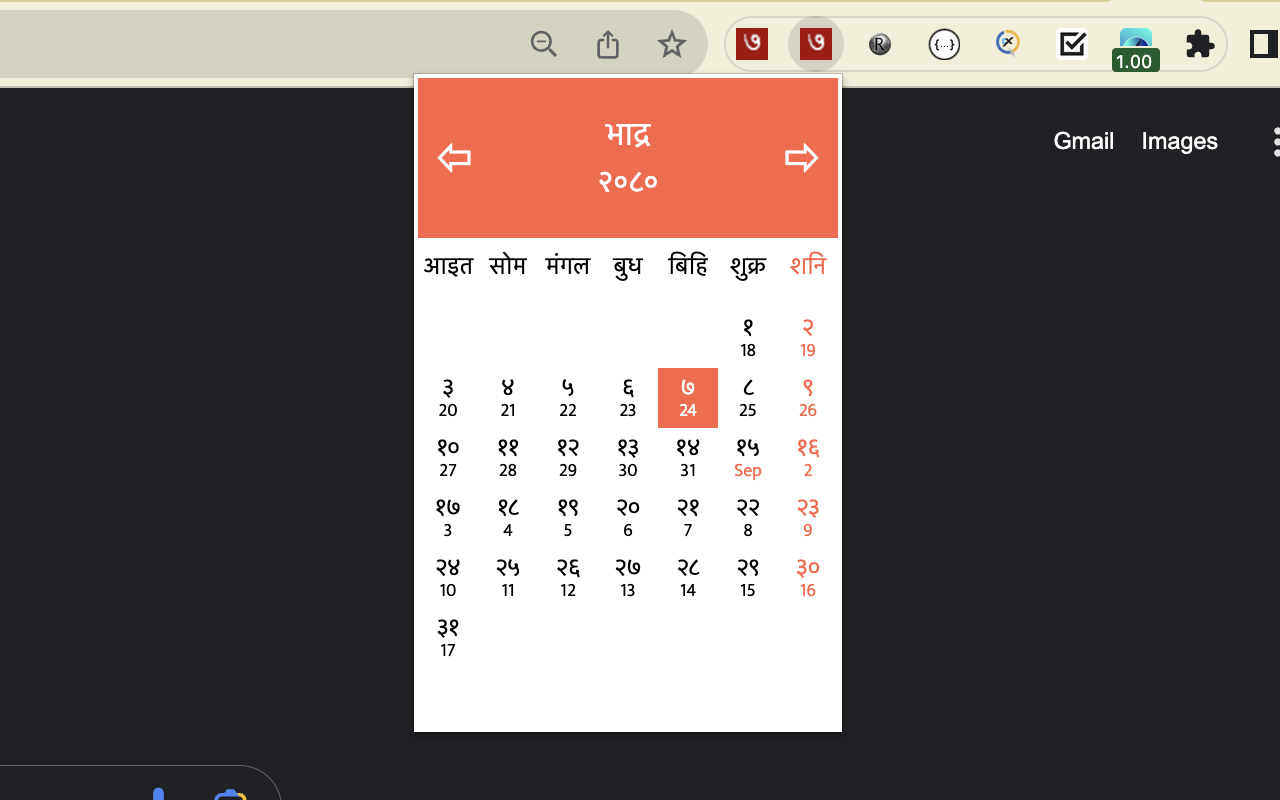Select date ४ with English date 21
The image size is (1280, 800).
point(508,398)
